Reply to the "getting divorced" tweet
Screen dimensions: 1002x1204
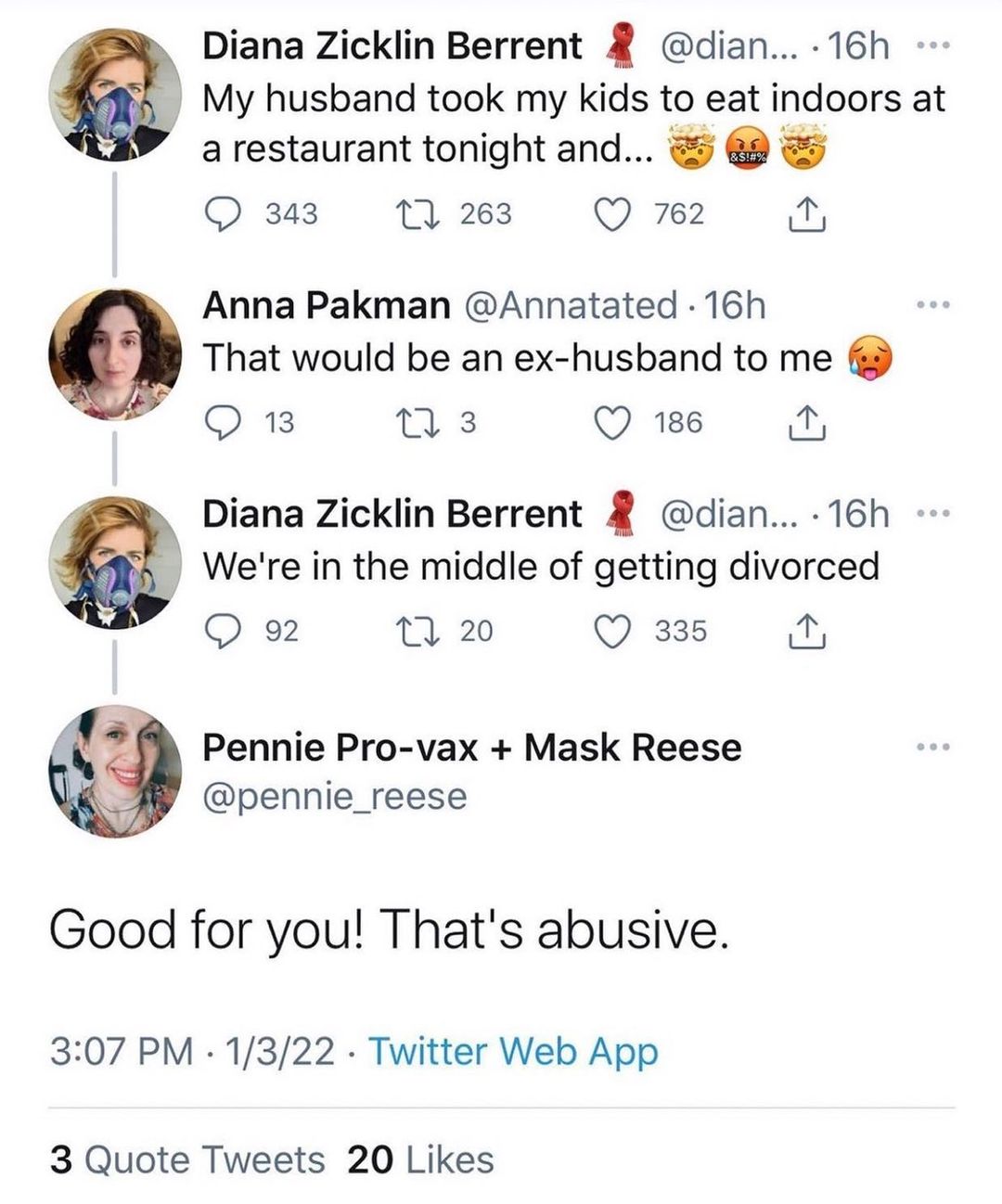223,632
